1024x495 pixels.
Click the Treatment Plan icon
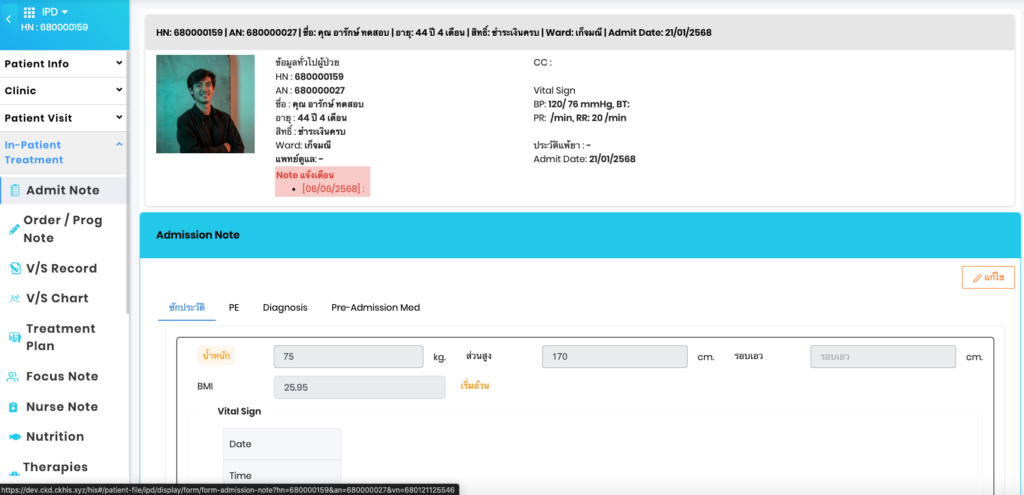pos(15,337)
